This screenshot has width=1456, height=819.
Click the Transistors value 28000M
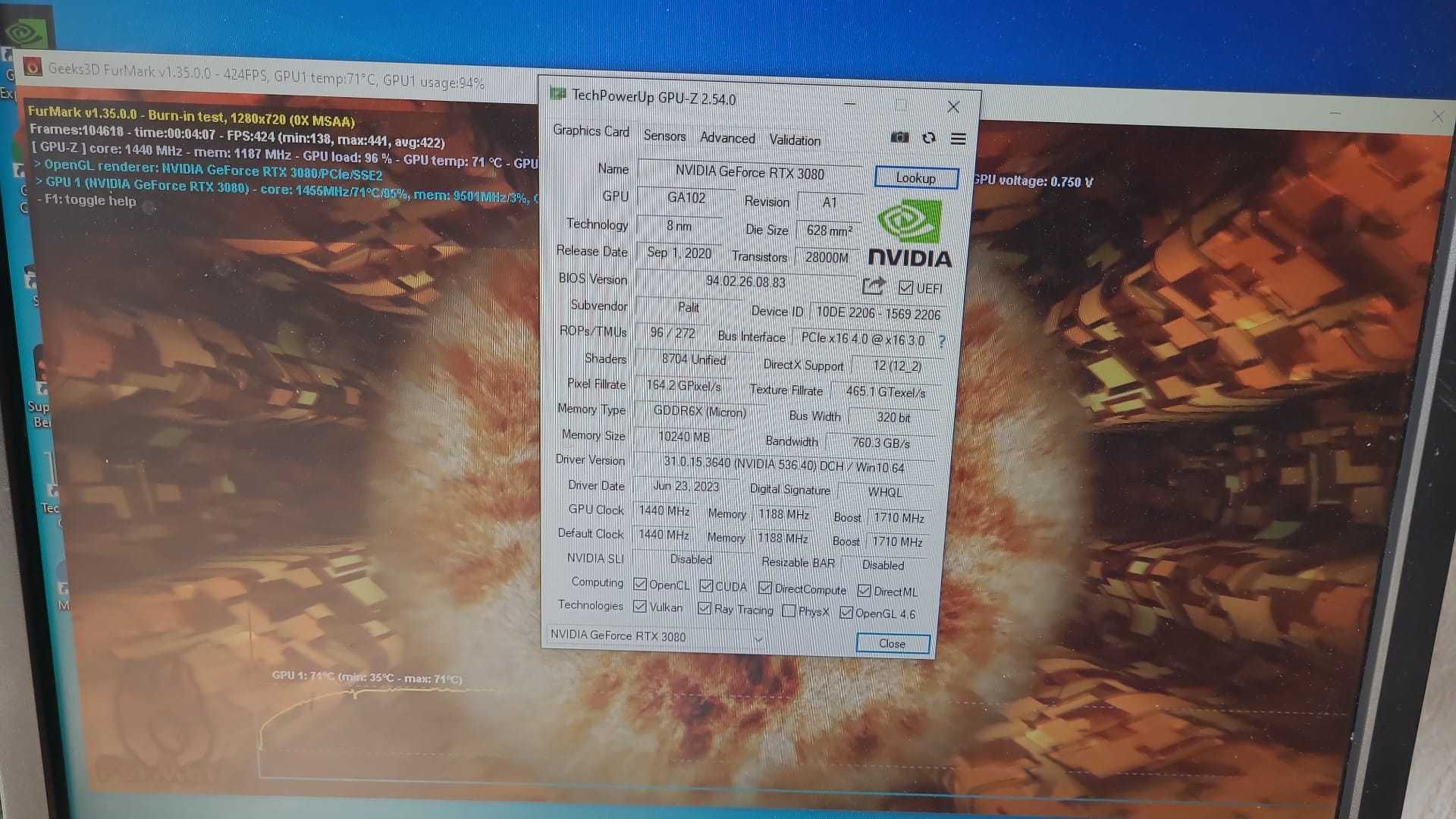pyautogui.click(x=827, y=257)
